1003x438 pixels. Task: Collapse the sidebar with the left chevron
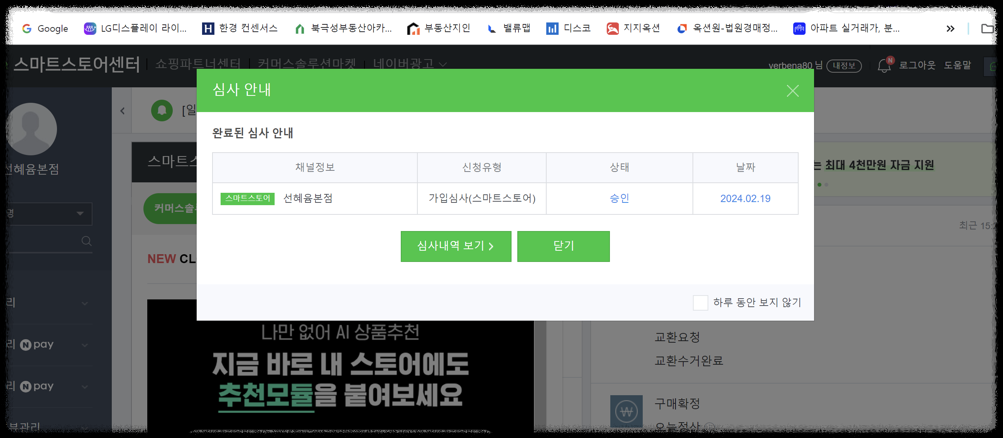122,111
